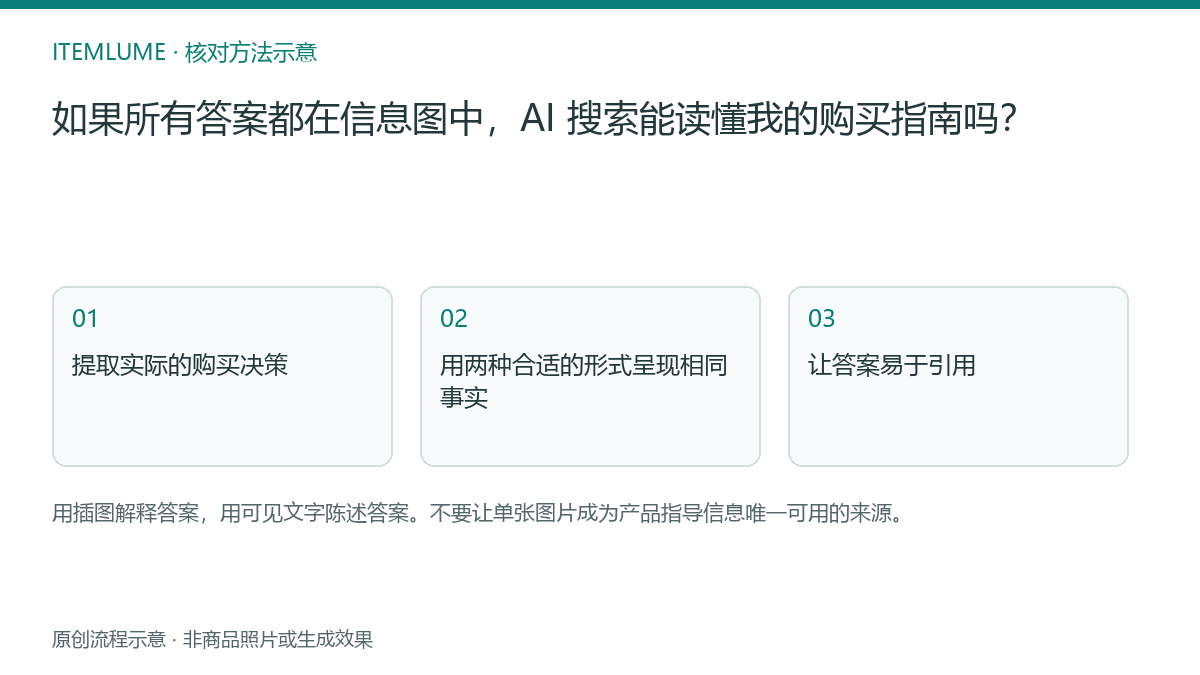Click the sentence starting with "用插图解释答案"

[478, 514]
